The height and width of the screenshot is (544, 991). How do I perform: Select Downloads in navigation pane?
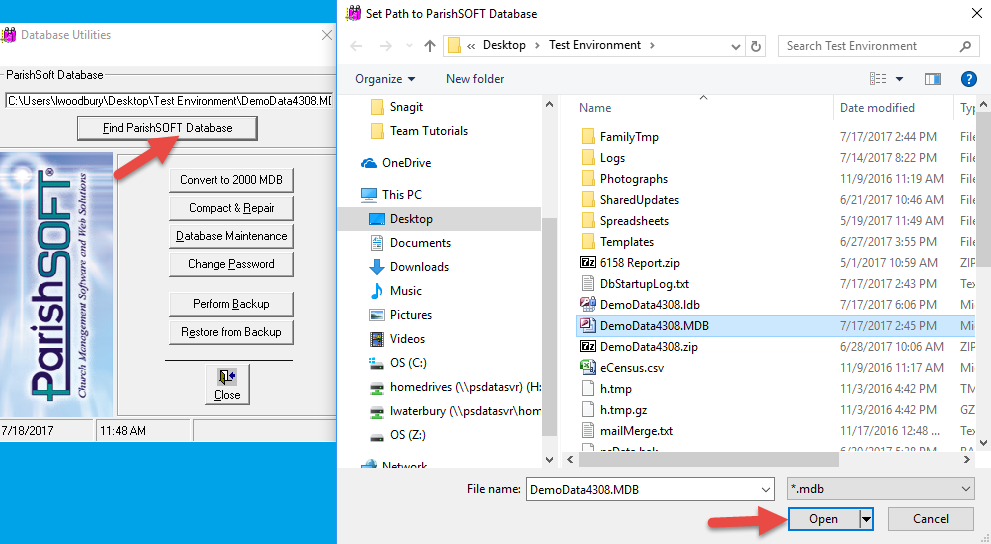(x=409, y=267)
